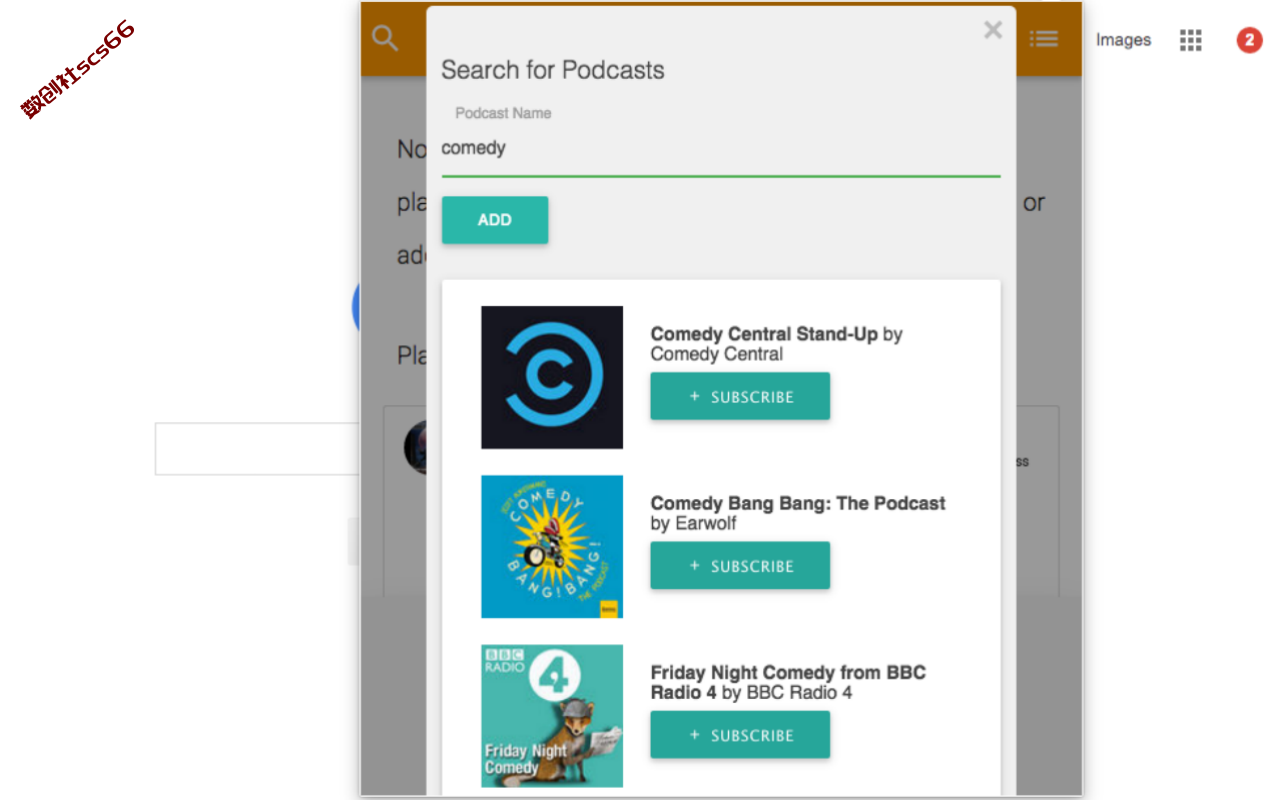
Task: Click the Comedy Central Stand-Up title text
Action: (764, 334)
